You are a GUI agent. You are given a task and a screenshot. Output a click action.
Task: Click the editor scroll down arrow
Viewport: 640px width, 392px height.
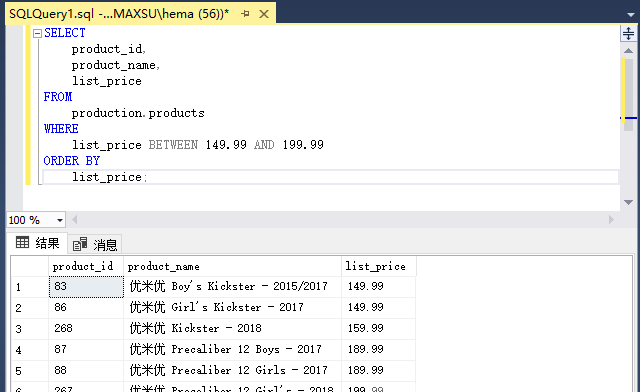click(629, 202)
